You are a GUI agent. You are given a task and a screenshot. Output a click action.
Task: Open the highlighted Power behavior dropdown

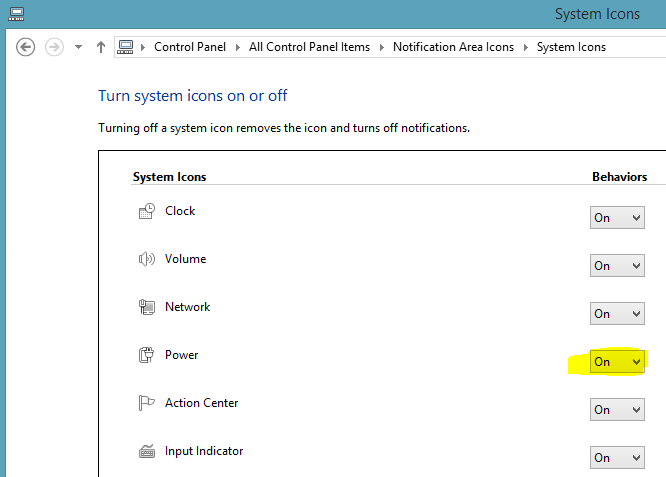point(617,361)
